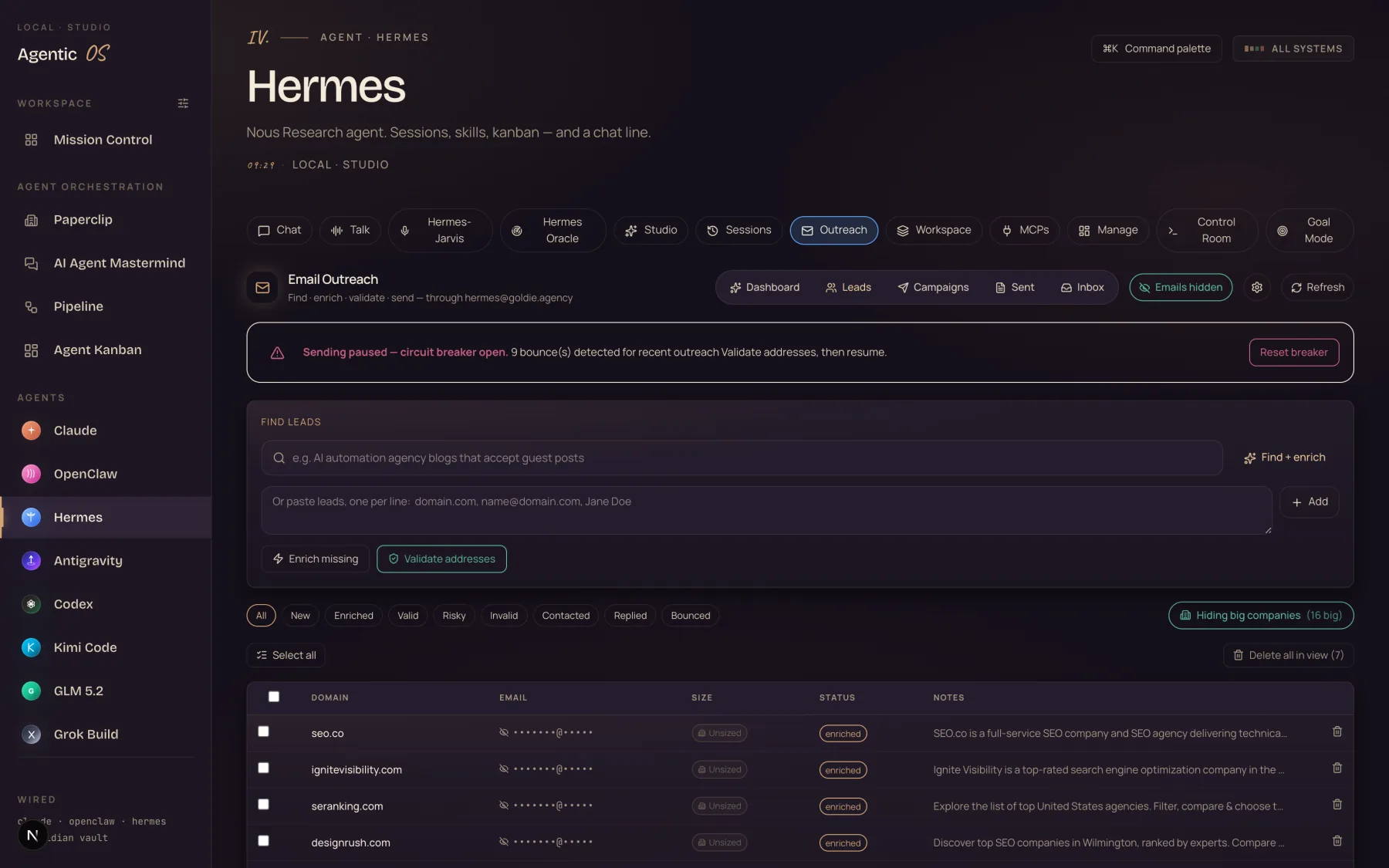Check the ignitevisibility.com row checkbox
The image size is (1389, 868).
click(263, 768)
